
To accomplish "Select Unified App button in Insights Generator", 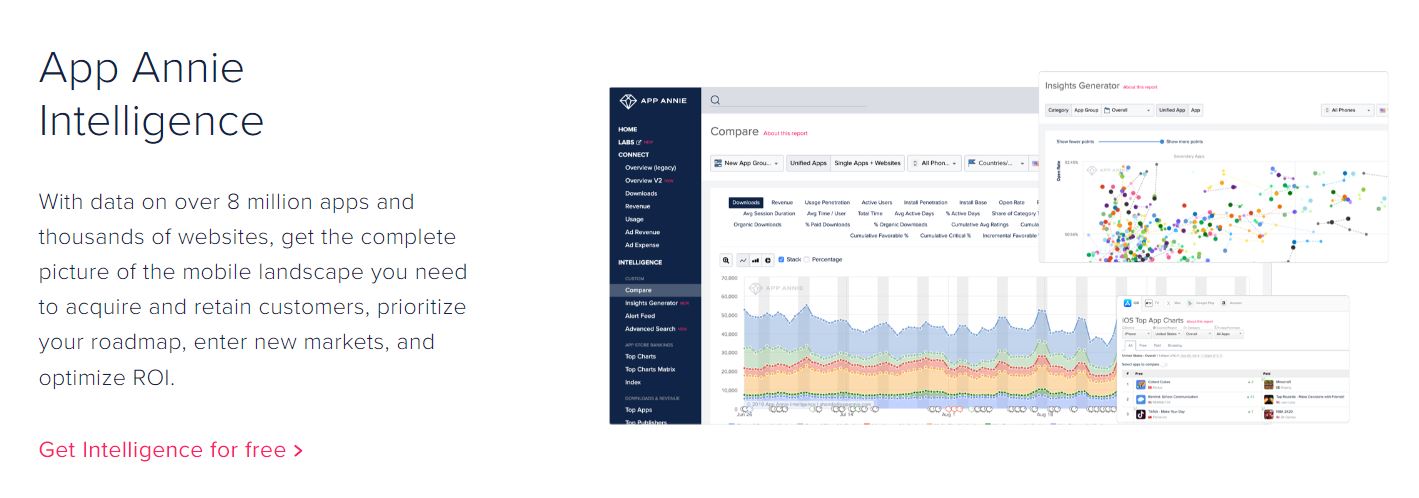I will [x=1172, y=110].
